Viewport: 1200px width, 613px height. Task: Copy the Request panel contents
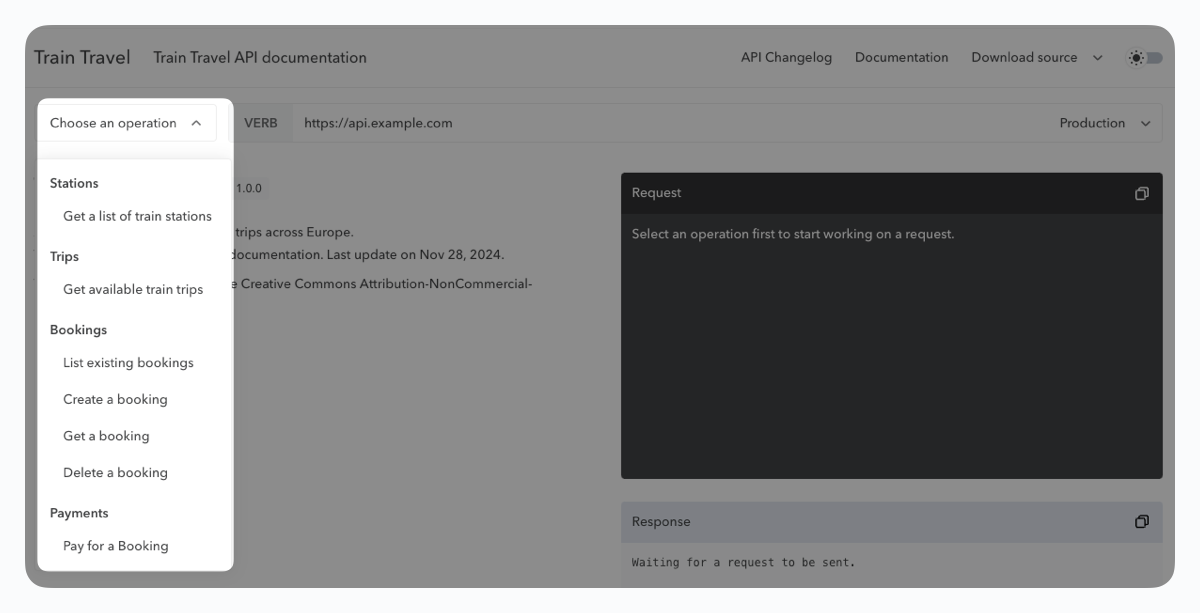pos(1141,193)
